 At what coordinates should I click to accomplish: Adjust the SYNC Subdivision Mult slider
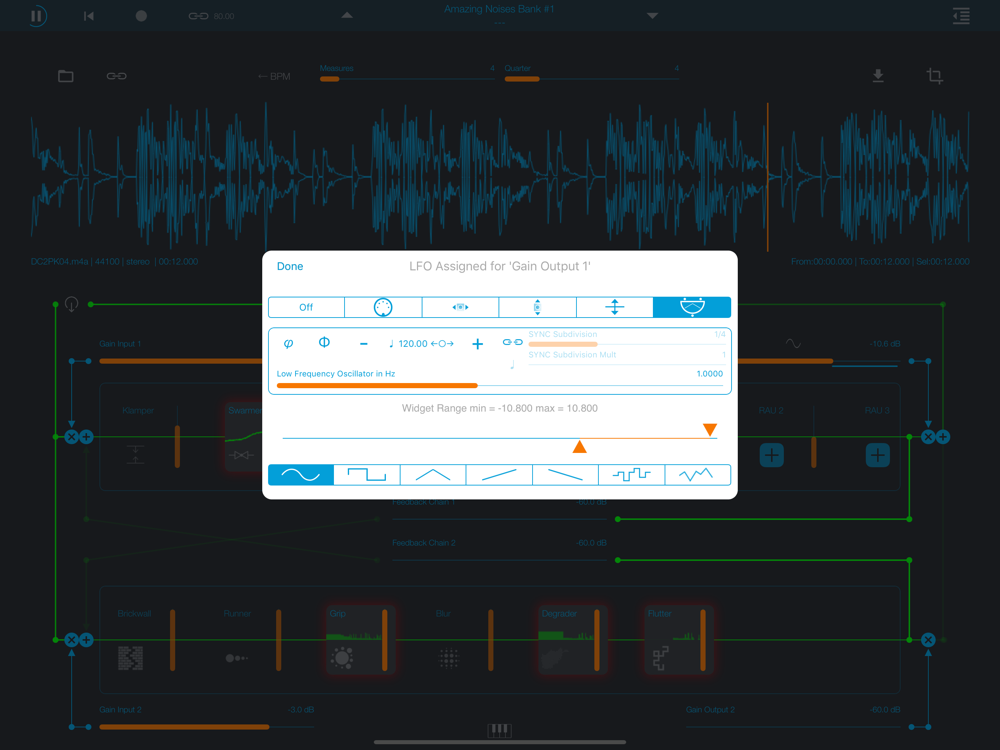pos(627,364)
